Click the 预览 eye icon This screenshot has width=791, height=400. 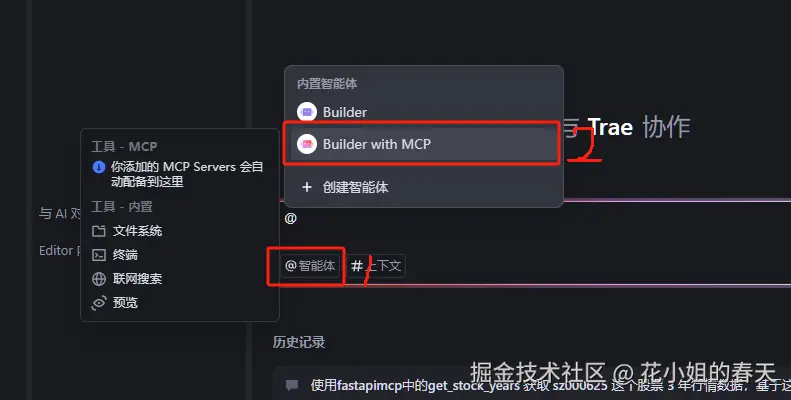point(99,303)
